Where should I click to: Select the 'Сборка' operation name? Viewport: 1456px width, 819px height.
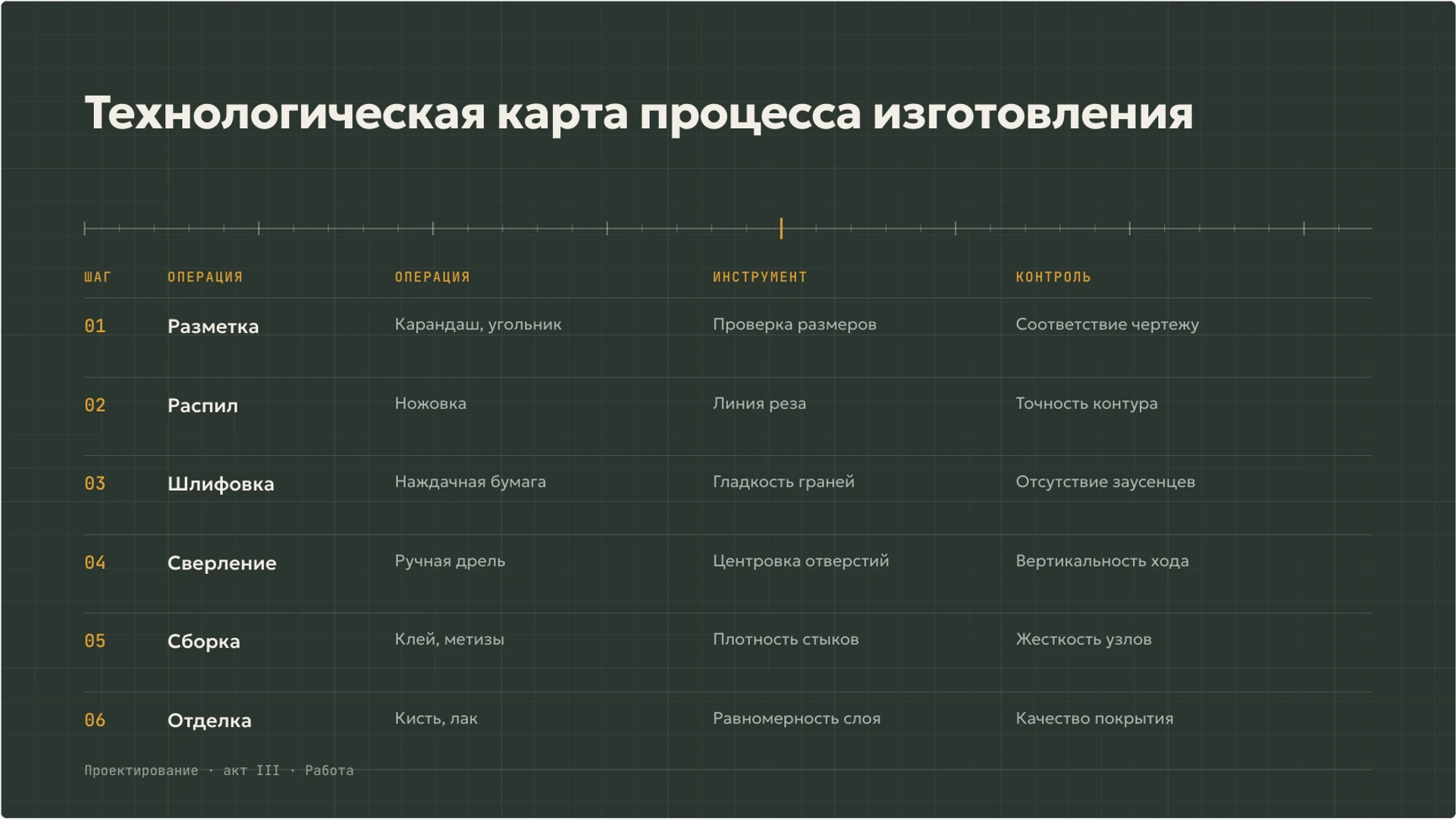[x=204, y=642]
